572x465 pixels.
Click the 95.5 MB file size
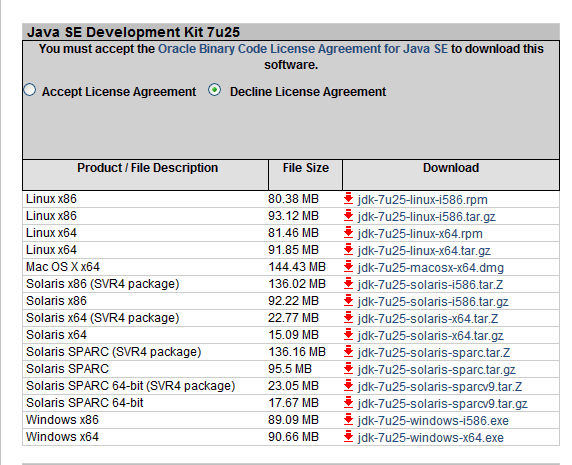[290, 368]
